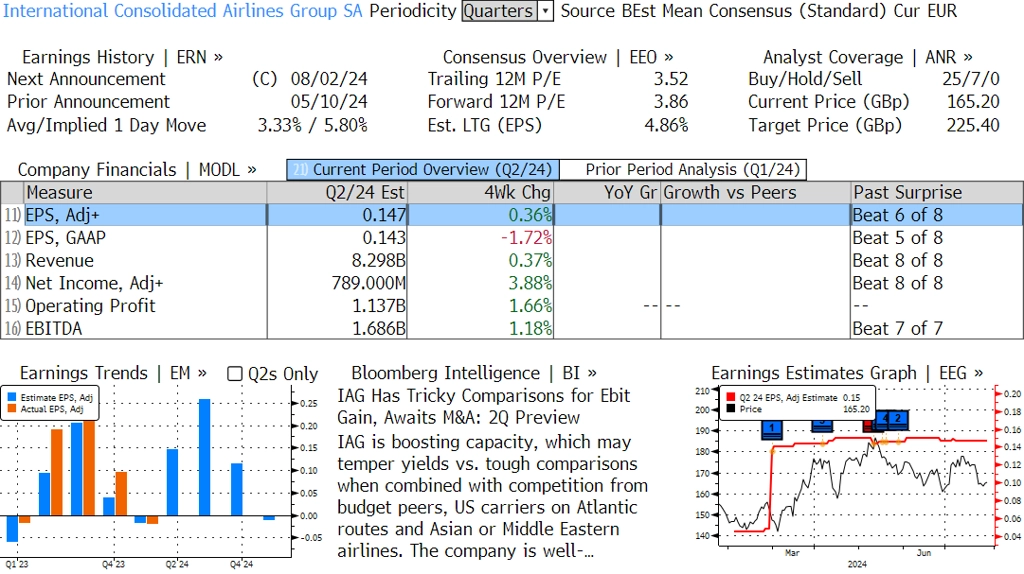Screen dimensions: 1024x574
Task: Open Bloomberg Intelligence BI link
Action: tap(474, 373)
